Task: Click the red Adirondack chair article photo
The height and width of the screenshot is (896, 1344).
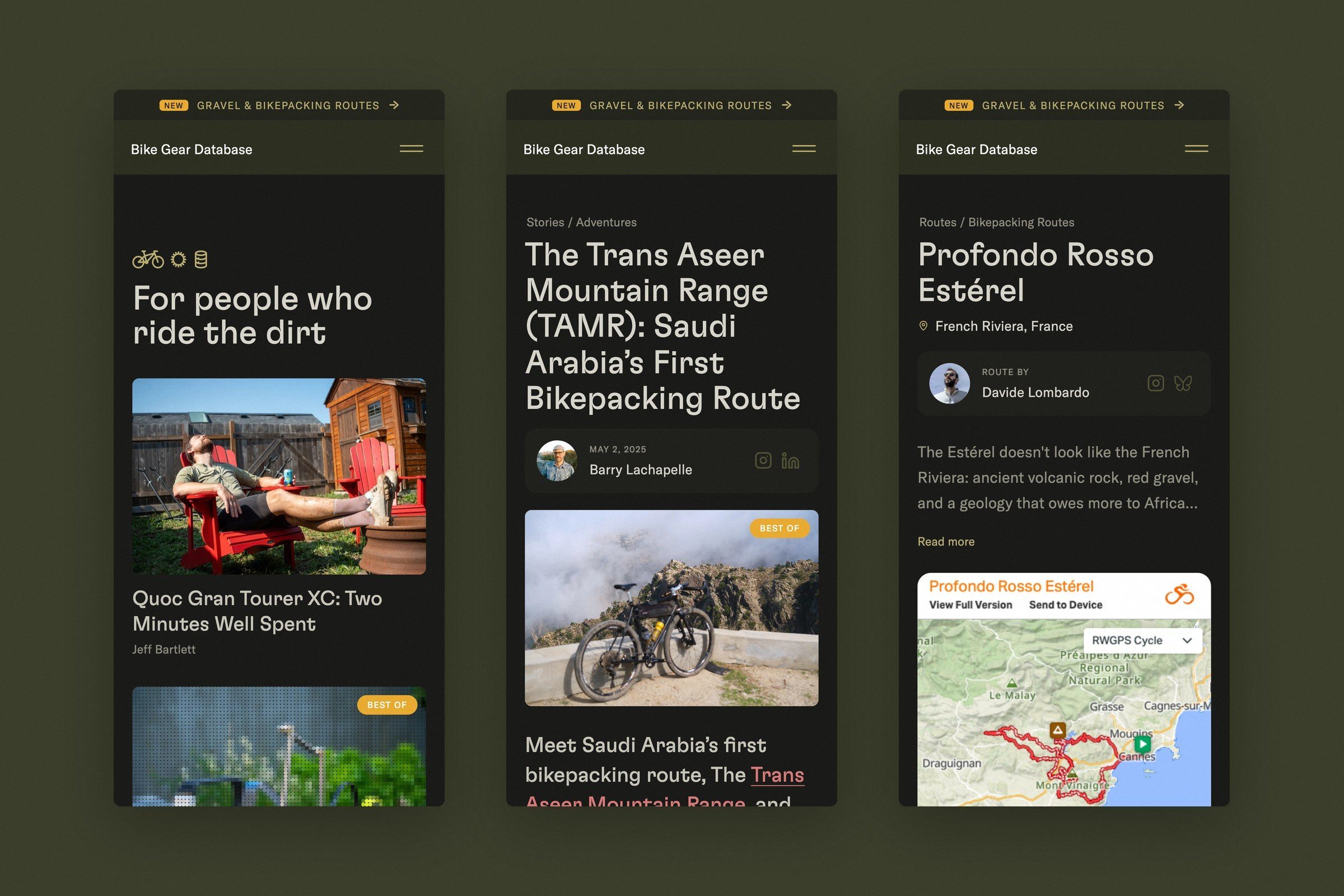Action: (279, 476)
